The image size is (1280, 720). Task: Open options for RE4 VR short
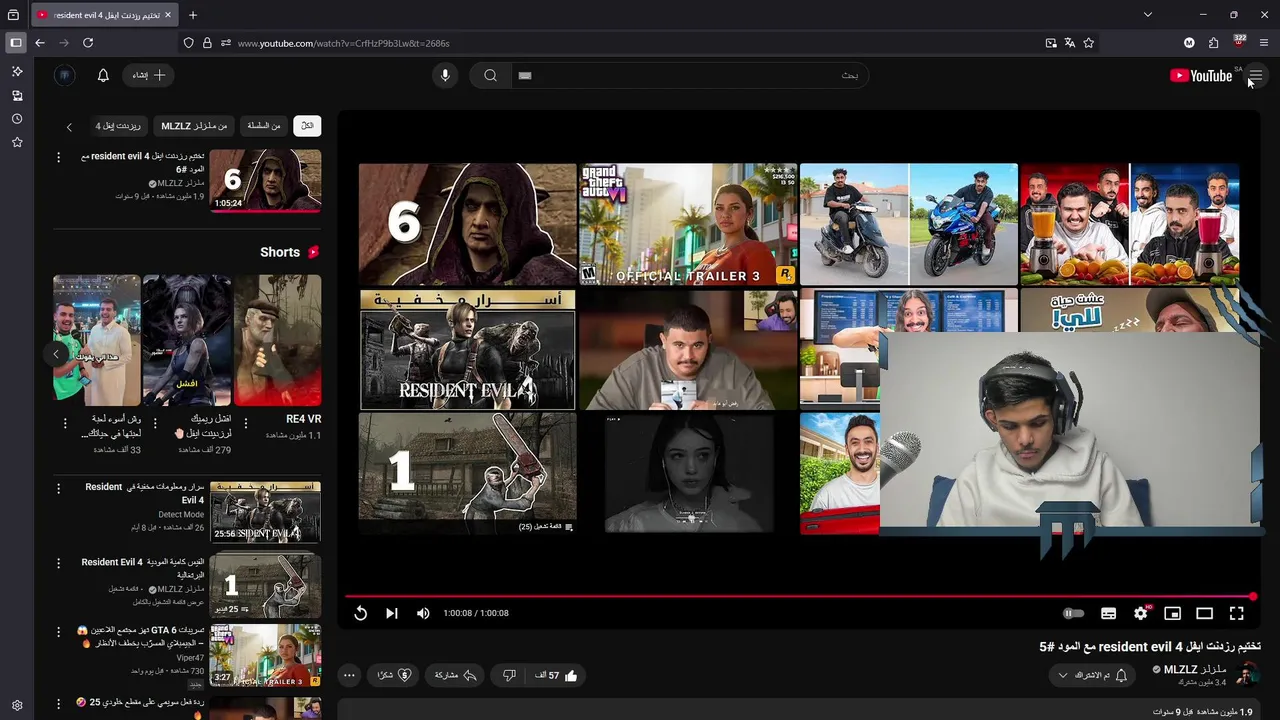pyautogui.click(x=246, y=424)
